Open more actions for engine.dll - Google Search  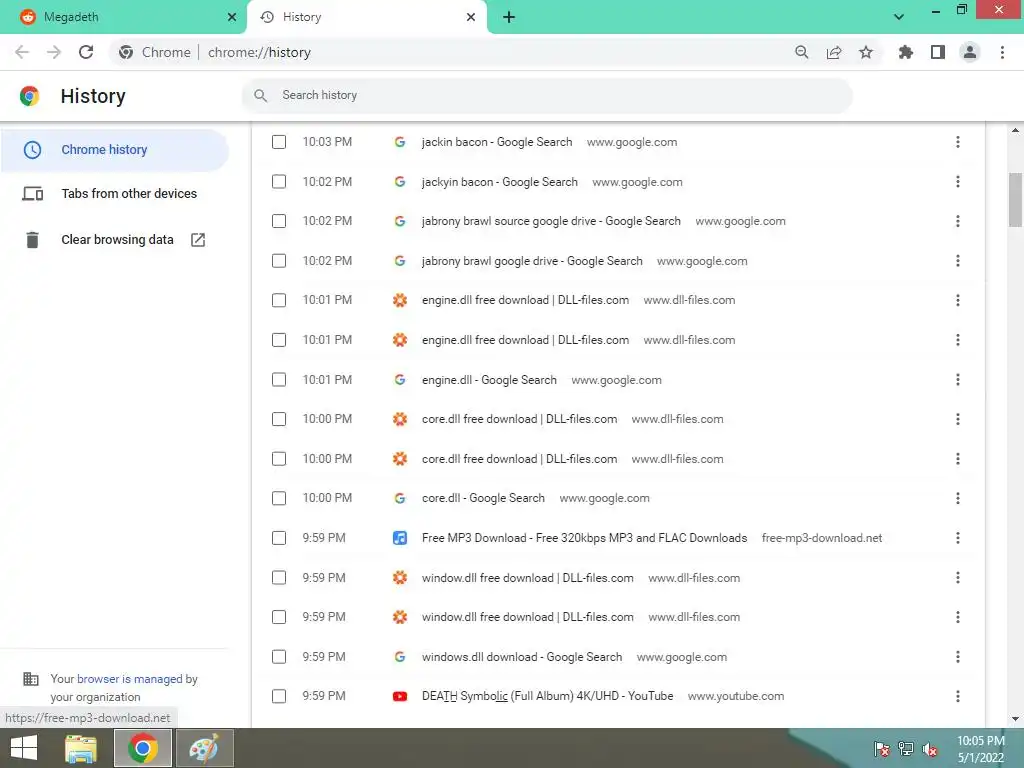pos(957,379)
